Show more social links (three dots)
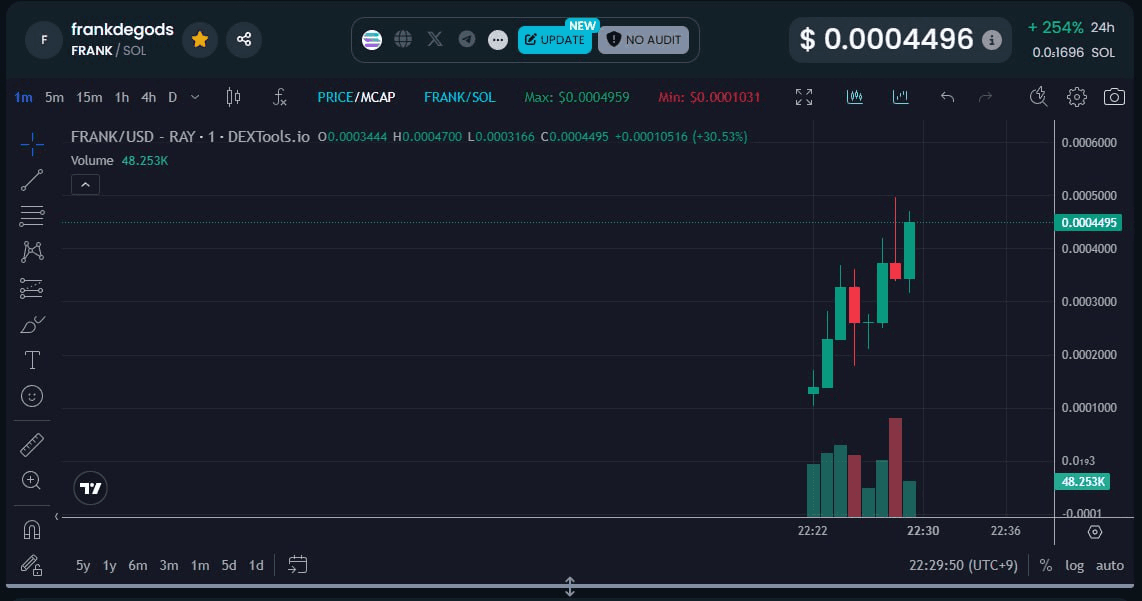This screenshot has width=1142, height=601. click(x=497, y=40)
